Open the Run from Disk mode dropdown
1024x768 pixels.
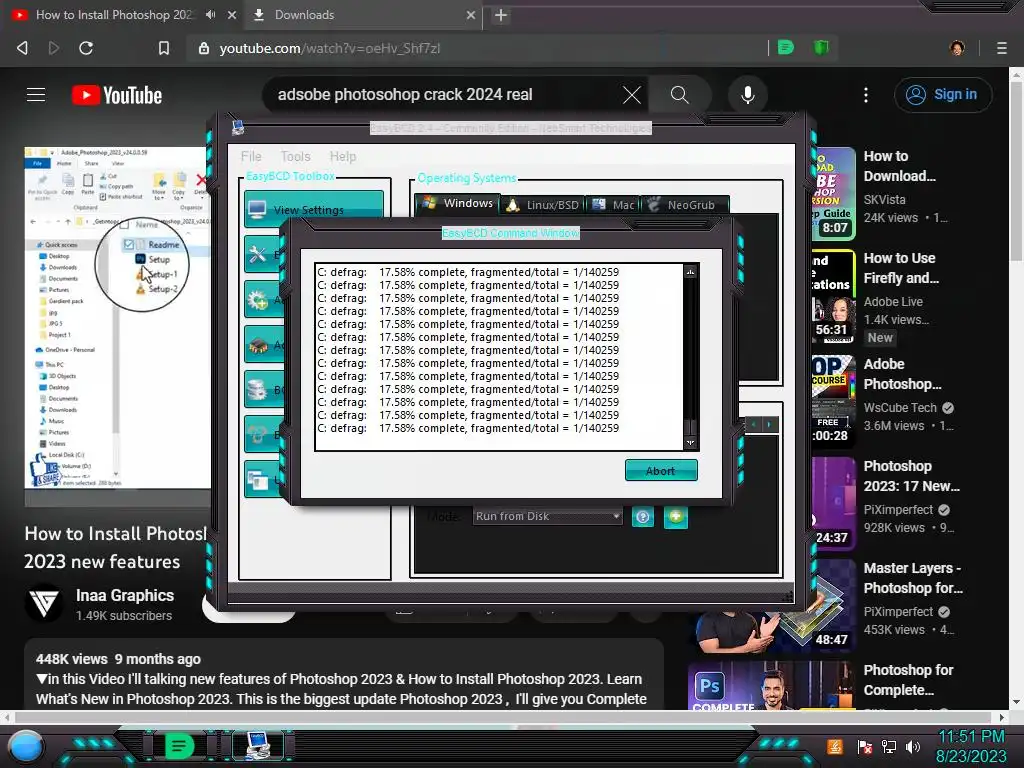(547, 516)
